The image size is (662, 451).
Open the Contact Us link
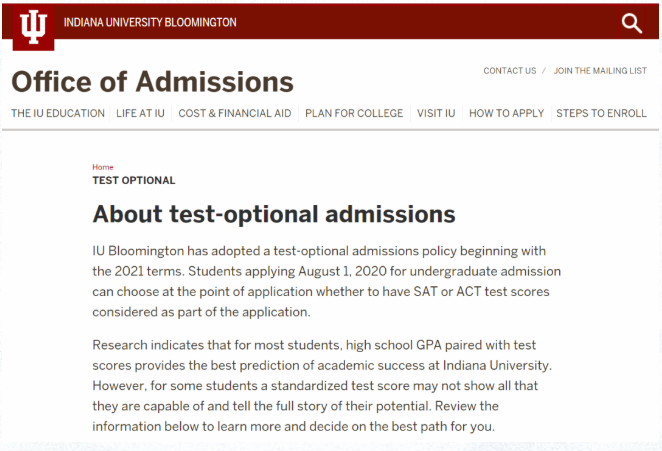(x=510, y=71)
